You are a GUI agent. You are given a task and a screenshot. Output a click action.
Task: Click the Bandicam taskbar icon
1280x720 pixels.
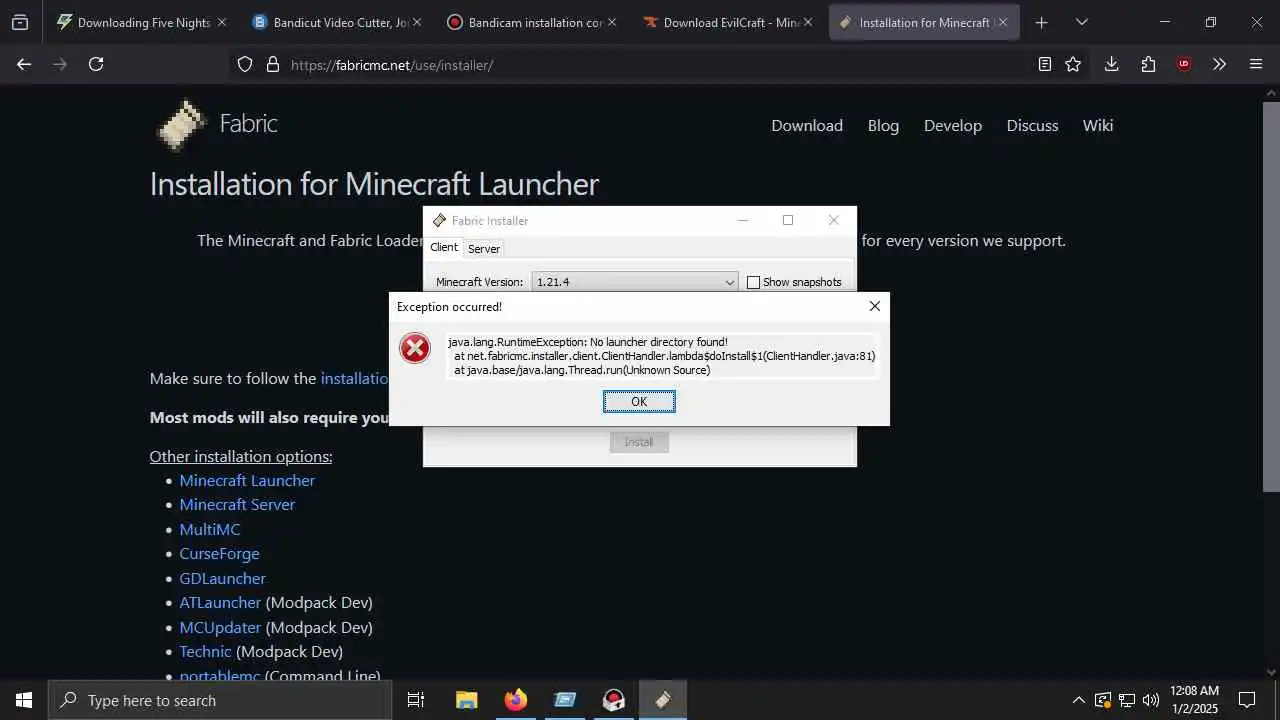tap(614, 700)
